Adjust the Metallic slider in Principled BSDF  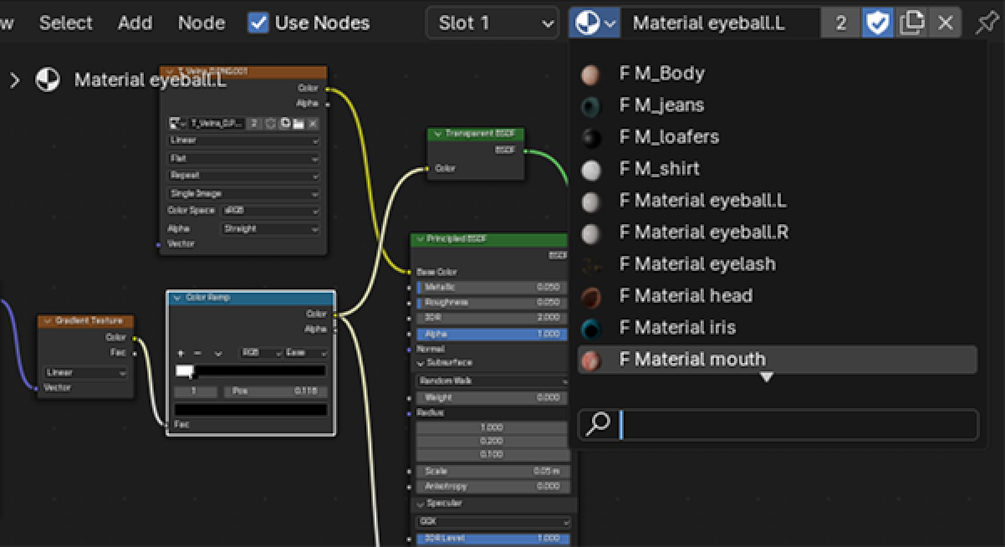pos(492,287)
